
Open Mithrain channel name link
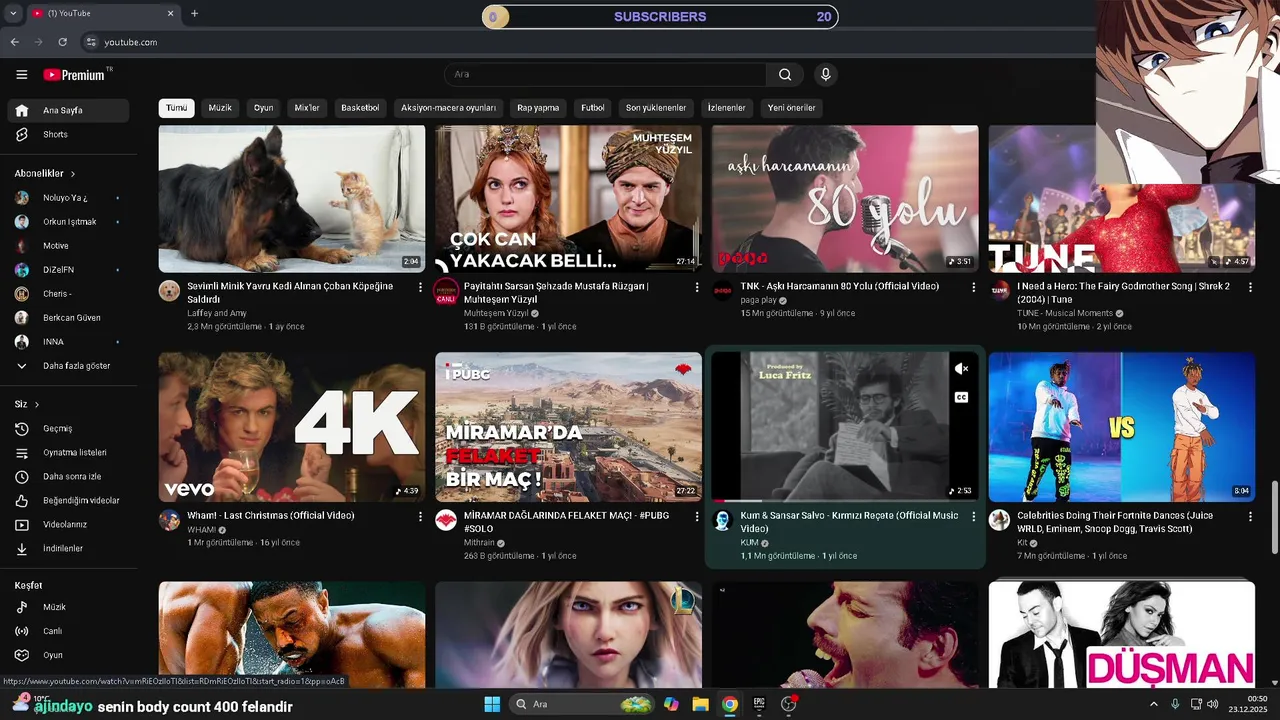pyautogui.click(x=479, y=543)
